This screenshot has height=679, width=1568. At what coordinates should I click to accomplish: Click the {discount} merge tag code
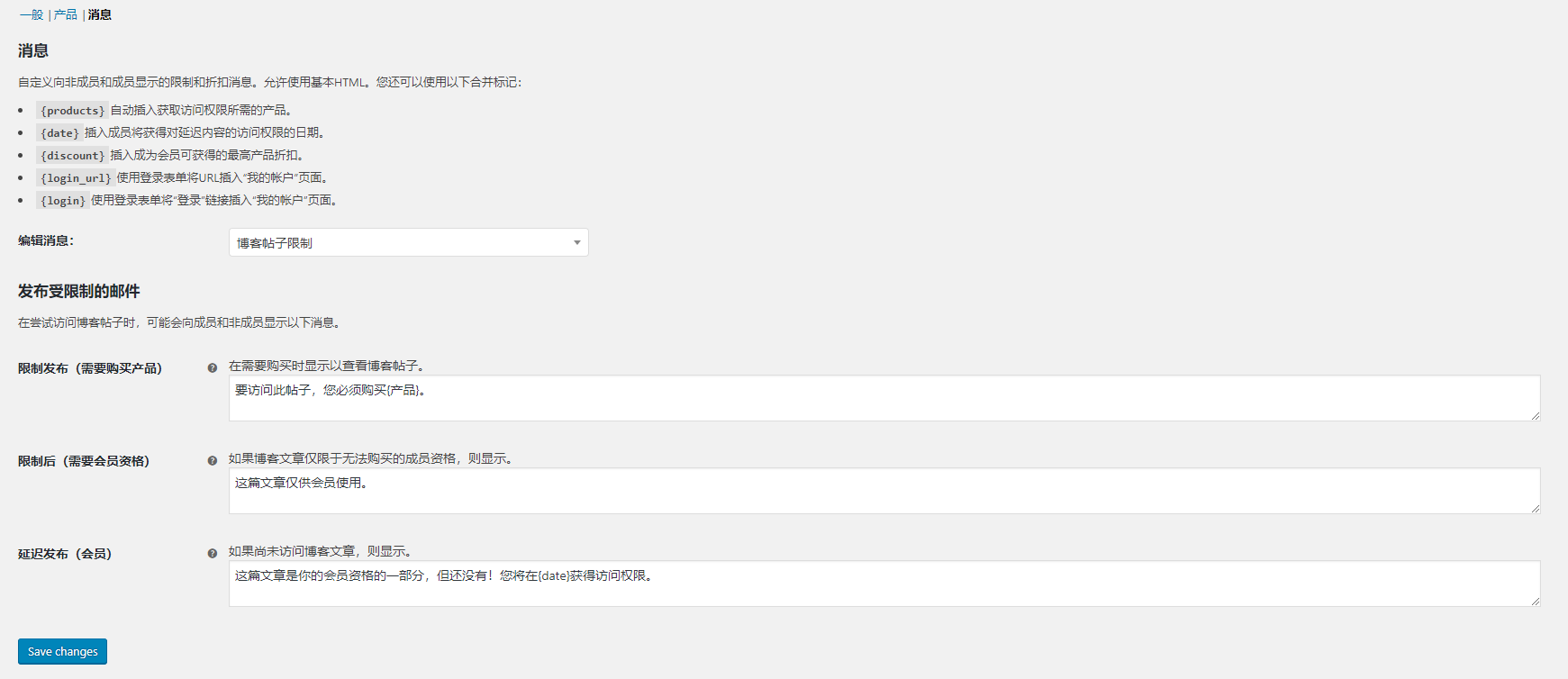pos(72,155)
